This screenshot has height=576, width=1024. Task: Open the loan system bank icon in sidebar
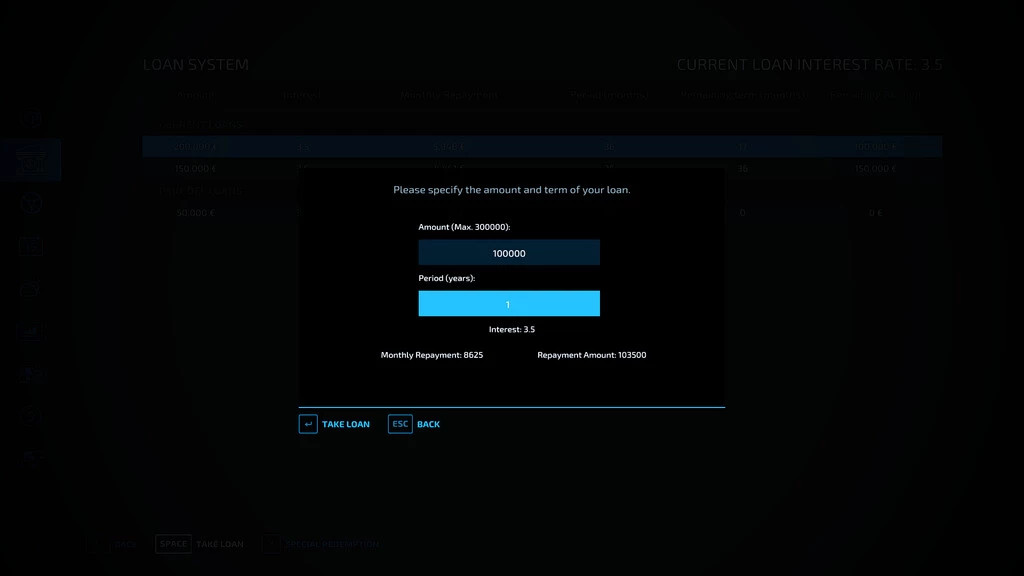coord(31,161)
